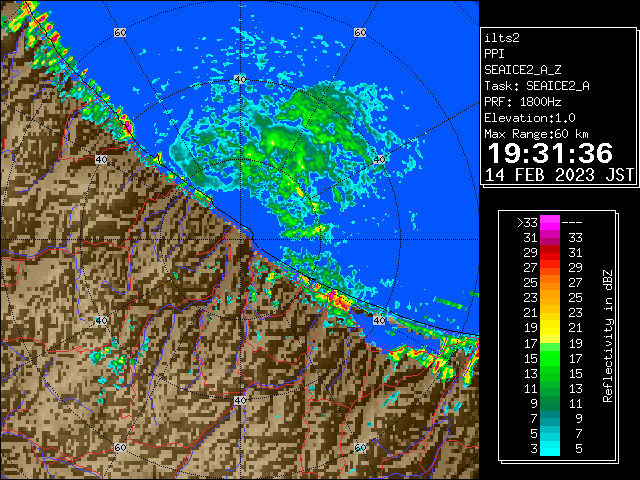Screen dimensions: 640x480
Task: Click the >33 legend label
Action: point(527,222)
